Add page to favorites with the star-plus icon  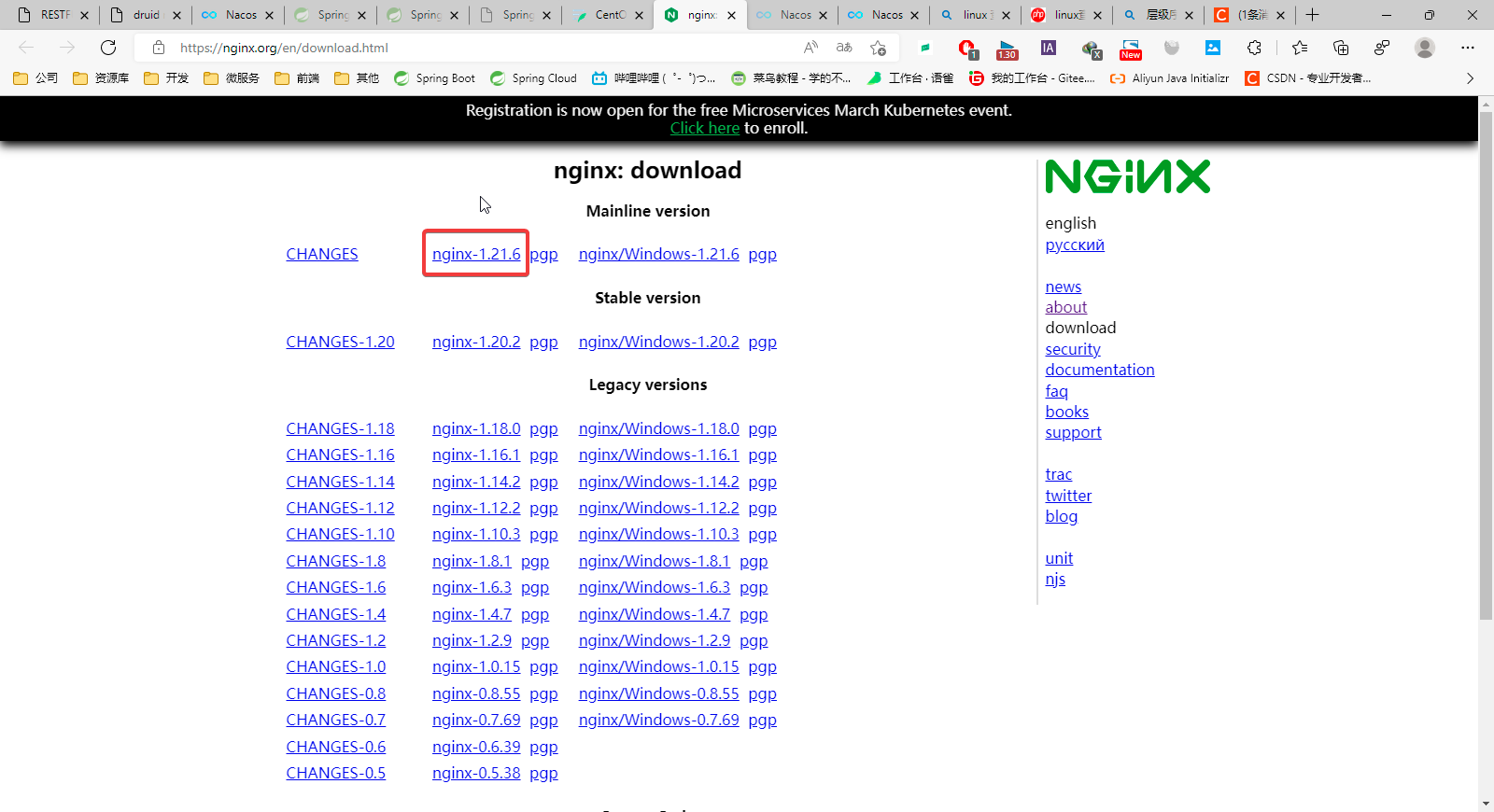[x=878, y=48]
